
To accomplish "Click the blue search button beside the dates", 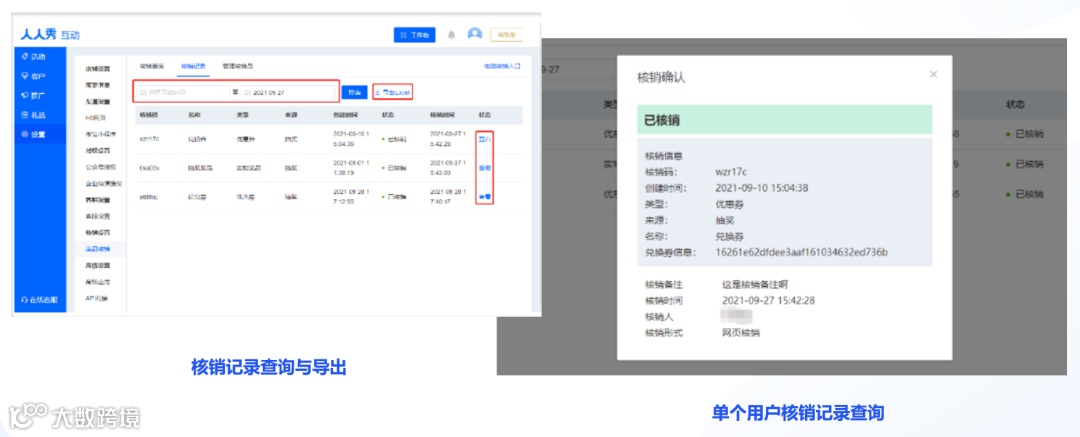I will (355, 92).
